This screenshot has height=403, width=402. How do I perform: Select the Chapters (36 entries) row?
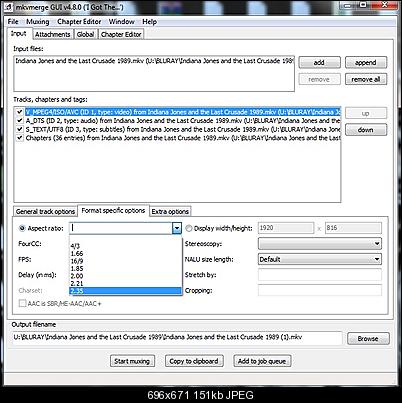[x=183, y=138]
